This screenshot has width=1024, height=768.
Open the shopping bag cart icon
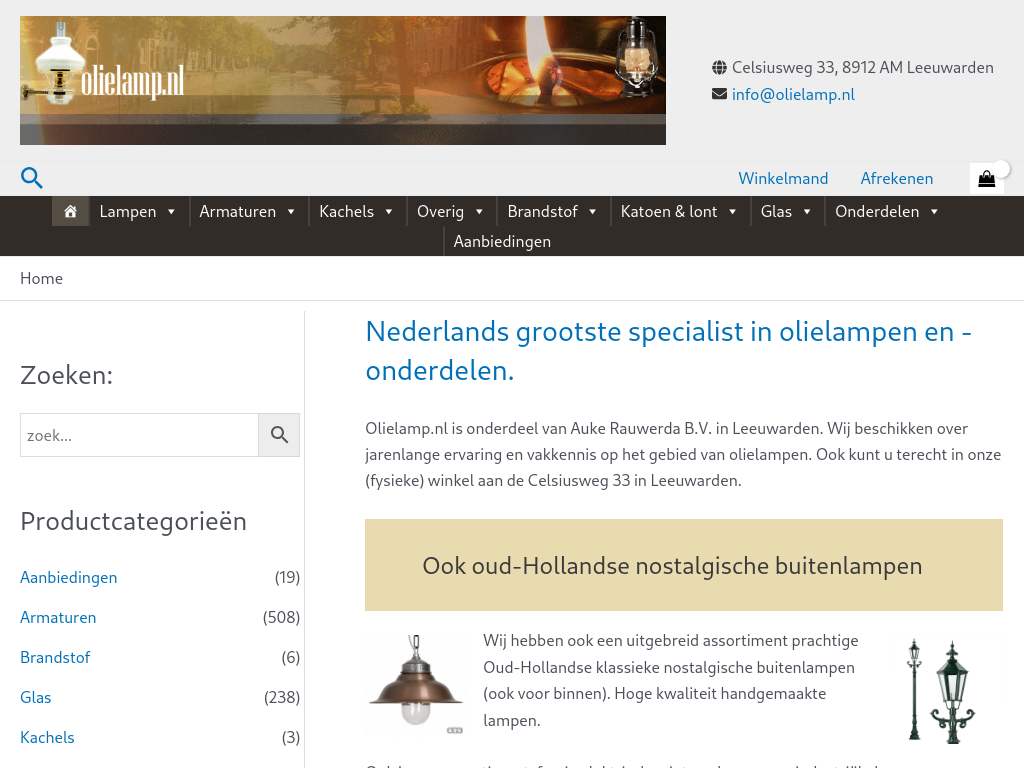point(986,179)
